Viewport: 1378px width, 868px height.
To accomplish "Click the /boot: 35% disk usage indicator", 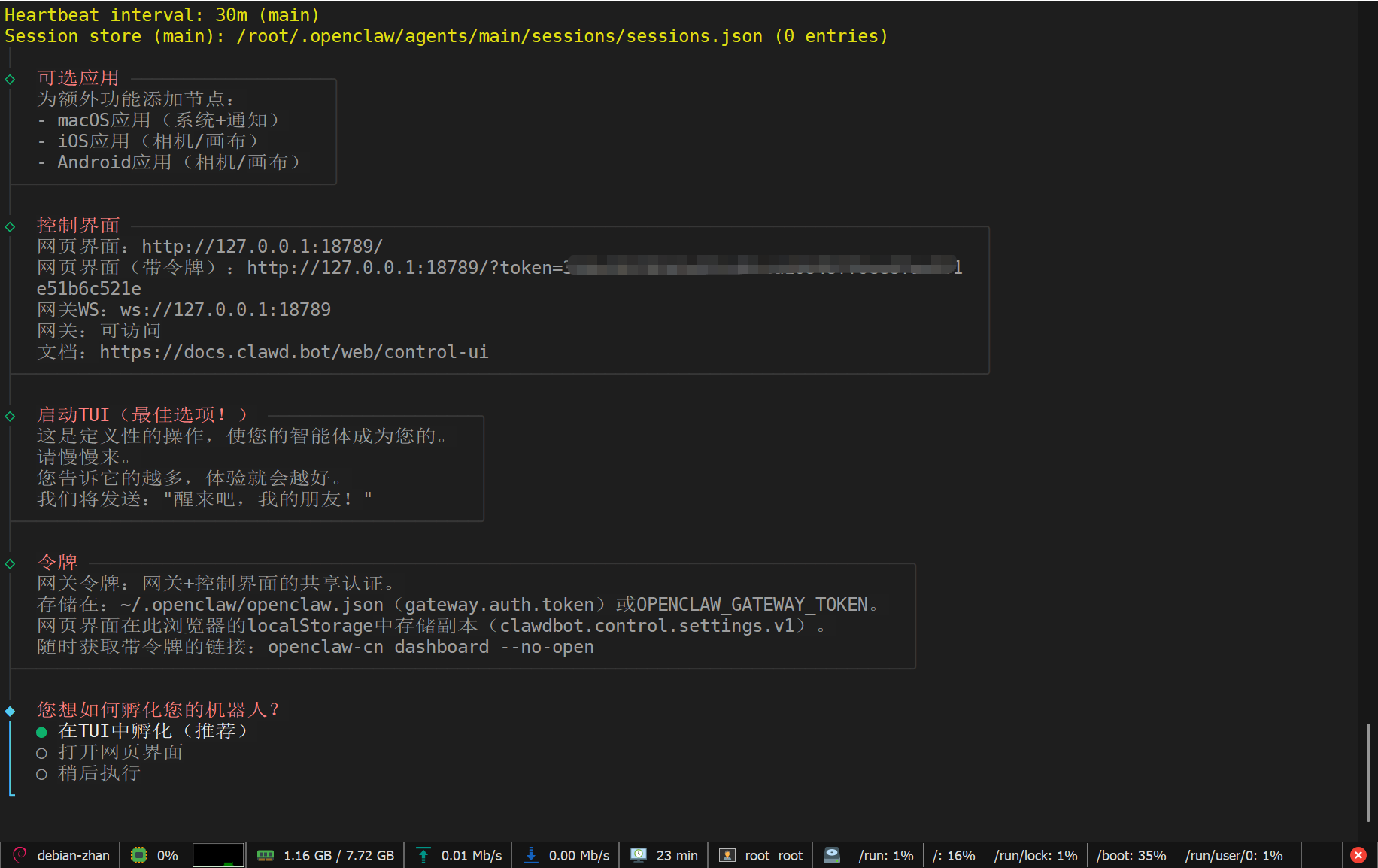I will (1131, 855).
